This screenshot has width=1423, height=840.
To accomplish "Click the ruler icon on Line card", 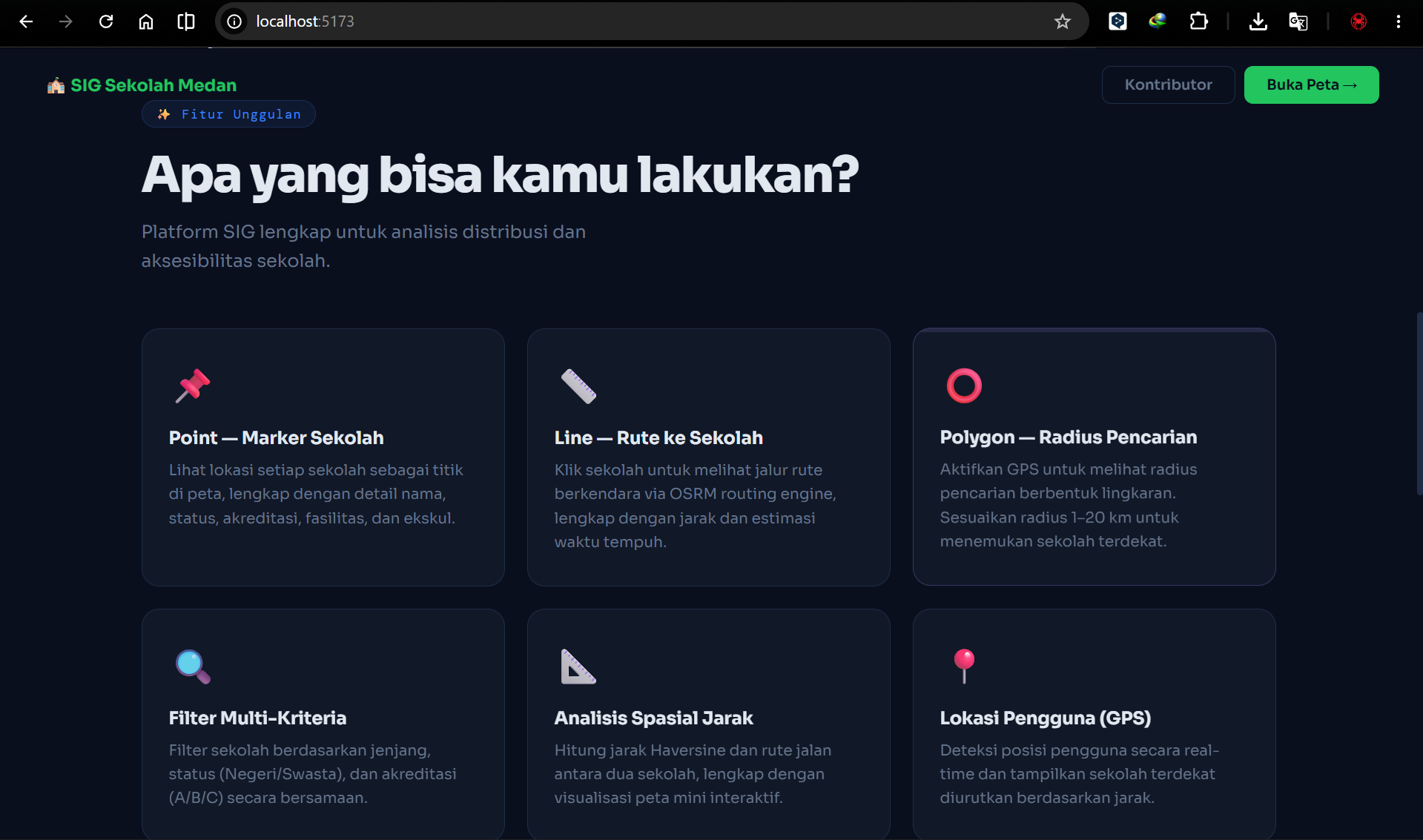I will (578, 386).
